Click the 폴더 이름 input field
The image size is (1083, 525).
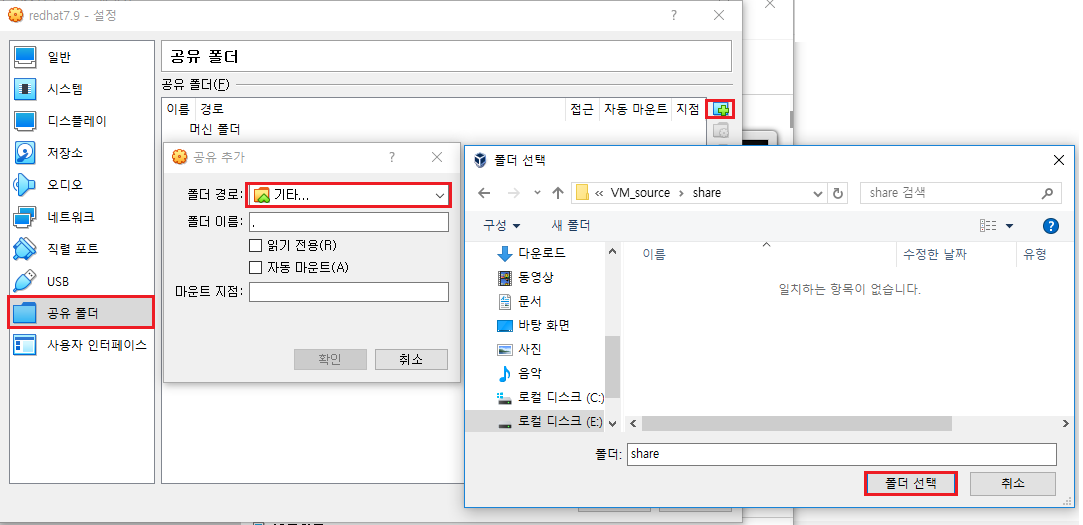coord(349,222)
